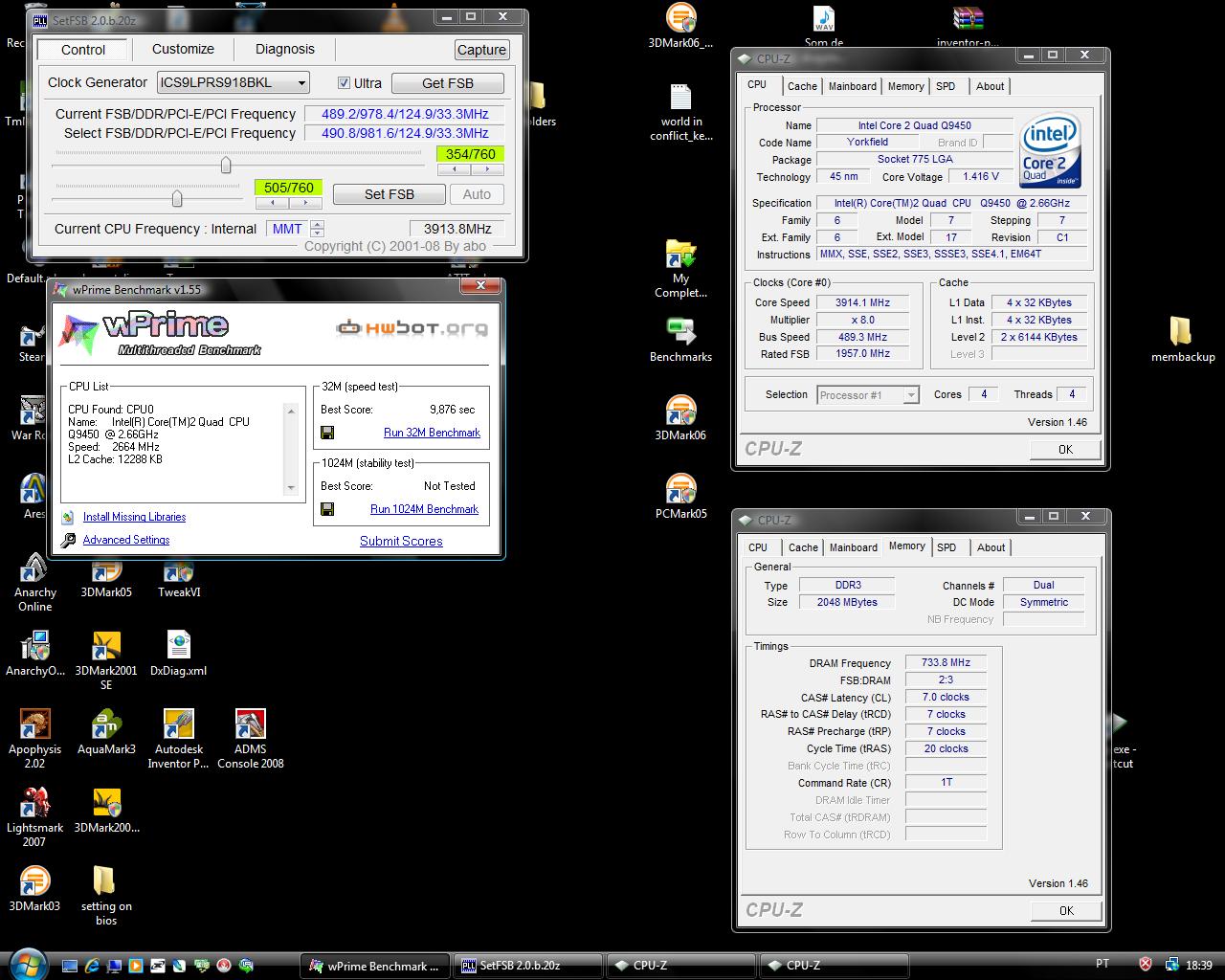Viewport: 1225px width, 980px height.
Task: Click the MMT input field
Action: point(288,229)
